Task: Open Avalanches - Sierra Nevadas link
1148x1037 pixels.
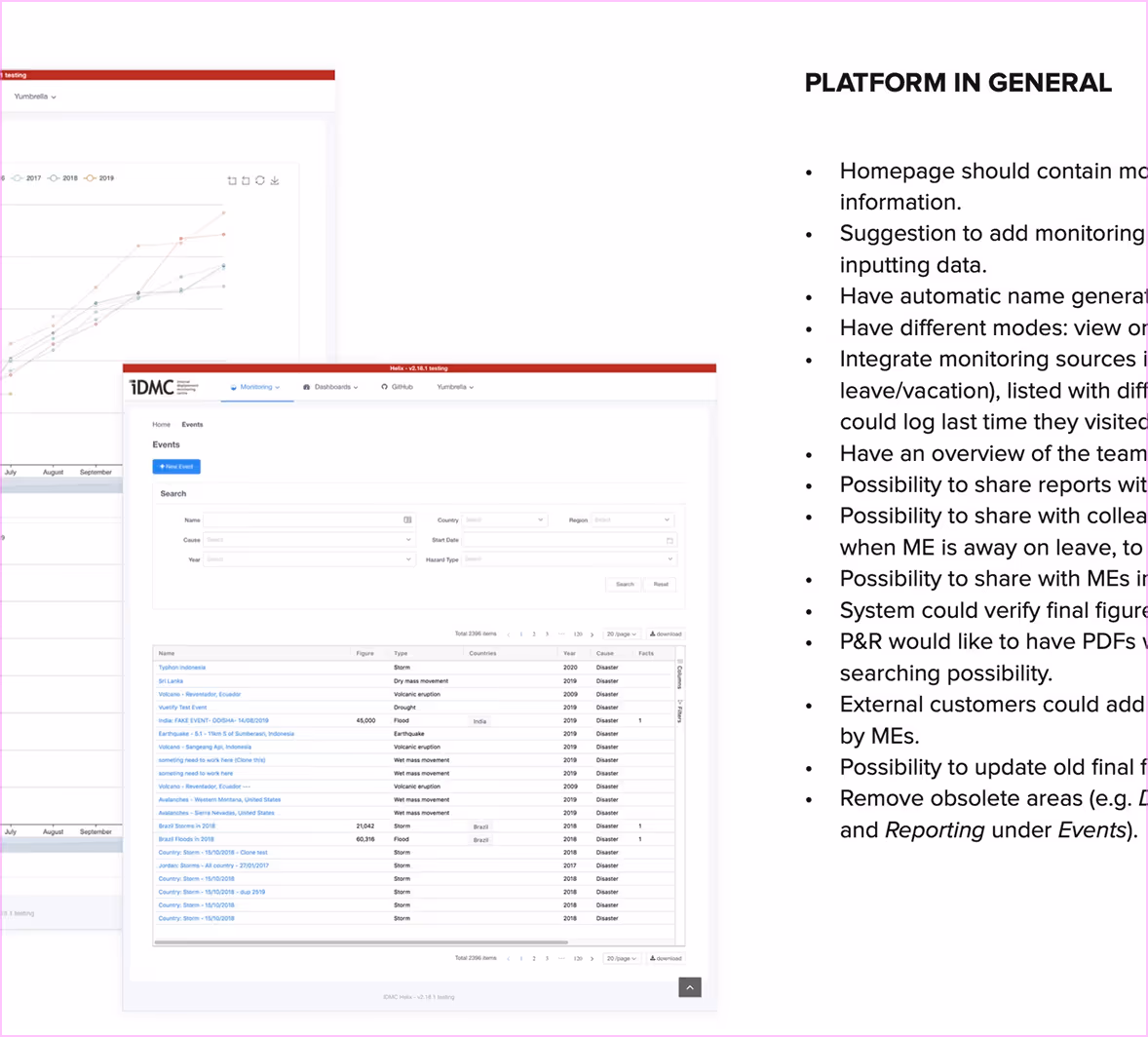Action: coord(216,813)
